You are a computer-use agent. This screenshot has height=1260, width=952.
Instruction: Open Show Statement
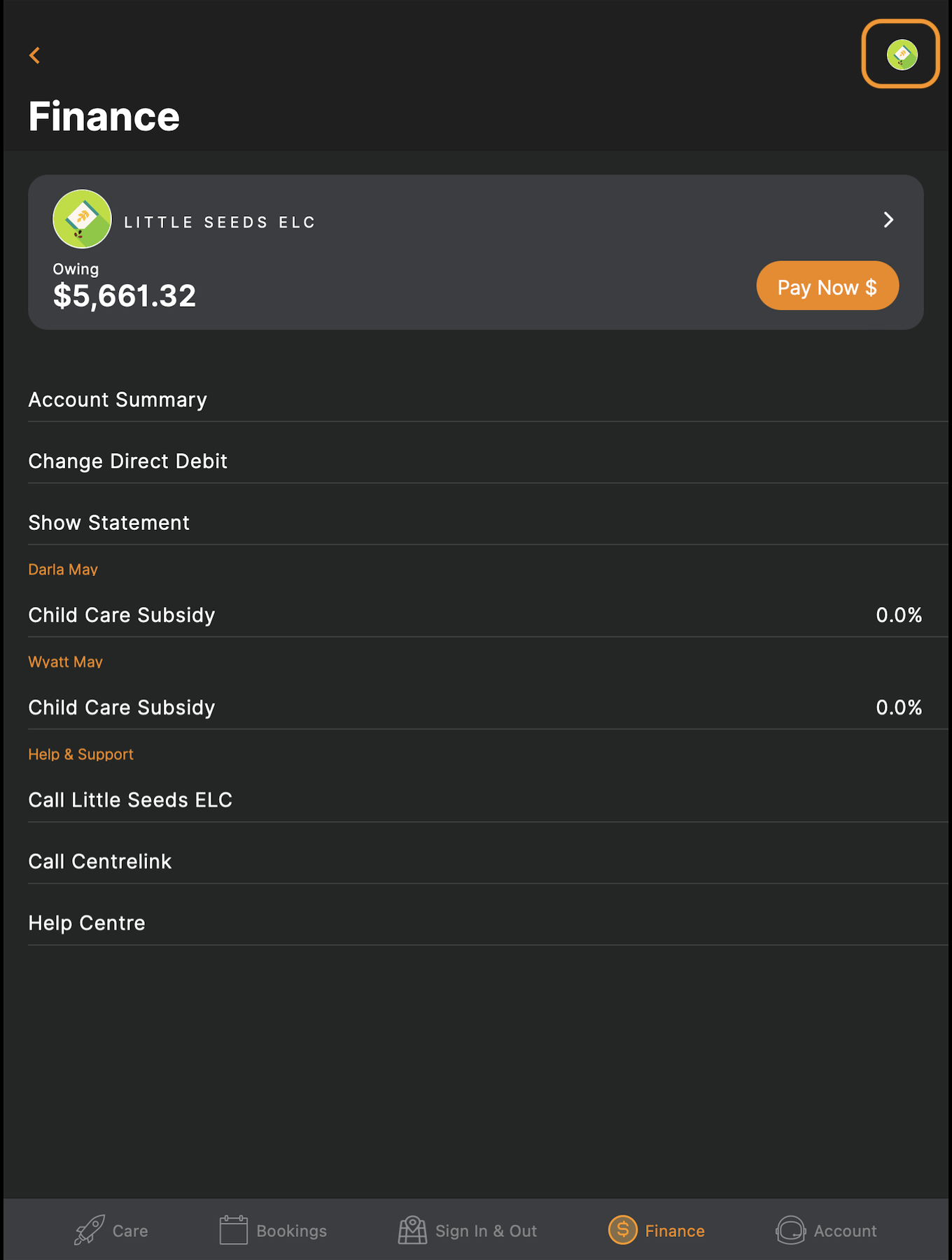(x=108, y=522)
